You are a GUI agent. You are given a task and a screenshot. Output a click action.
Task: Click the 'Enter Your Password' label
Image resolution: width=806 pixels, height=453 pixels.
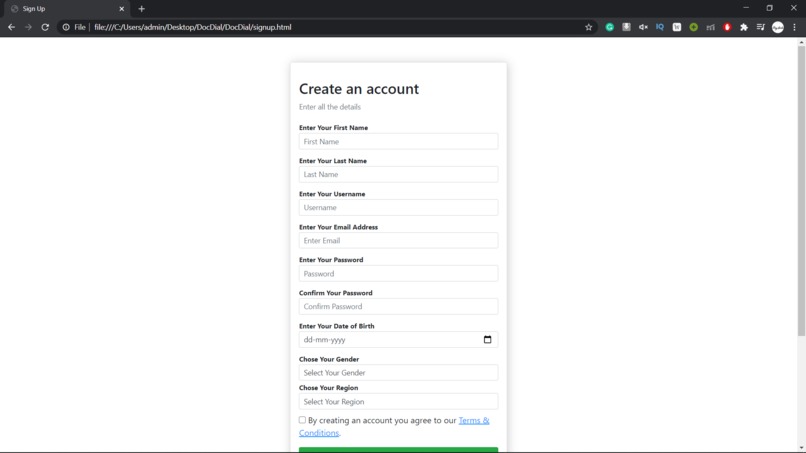tap(331, 260)
